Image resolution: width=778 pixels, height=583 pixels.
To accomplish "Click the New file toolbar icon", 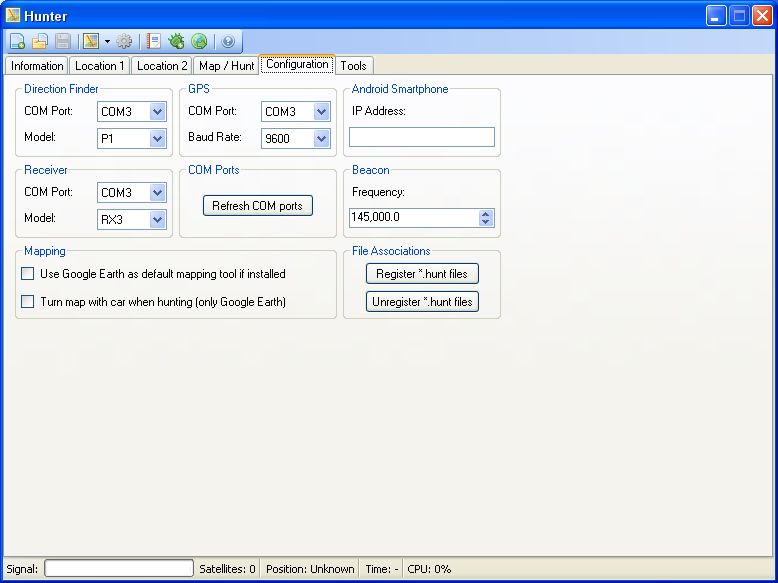I will point(17,41).
